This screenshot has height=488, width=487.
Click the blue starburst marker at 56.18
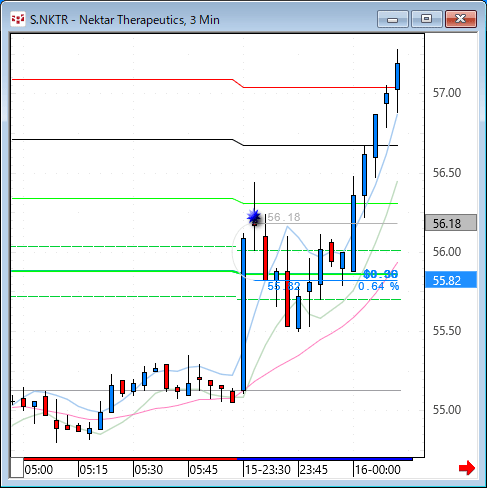254,217
